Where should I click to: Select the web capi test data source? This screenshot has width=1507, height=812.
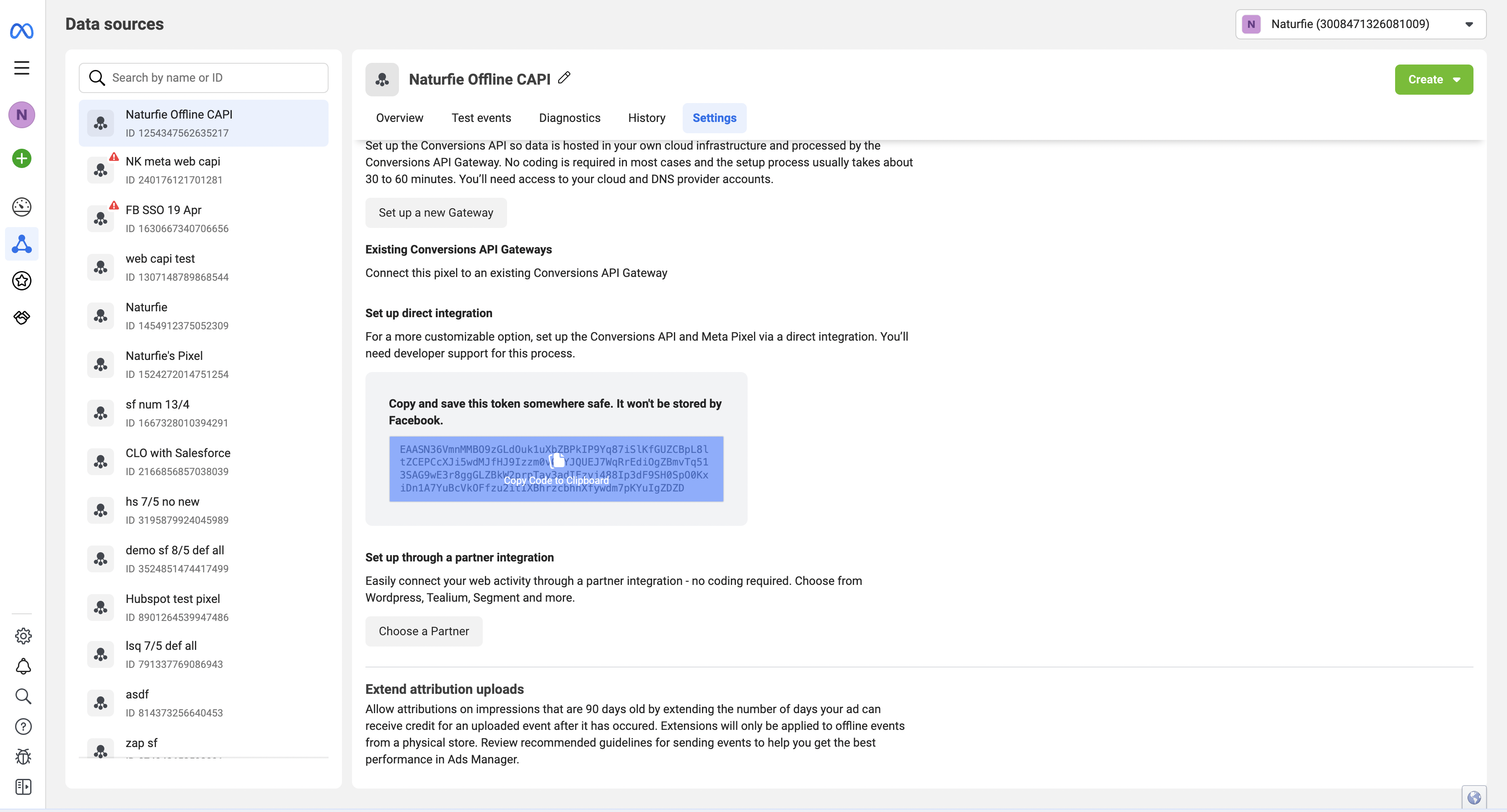pyautogui.click(x=204, y=267)
